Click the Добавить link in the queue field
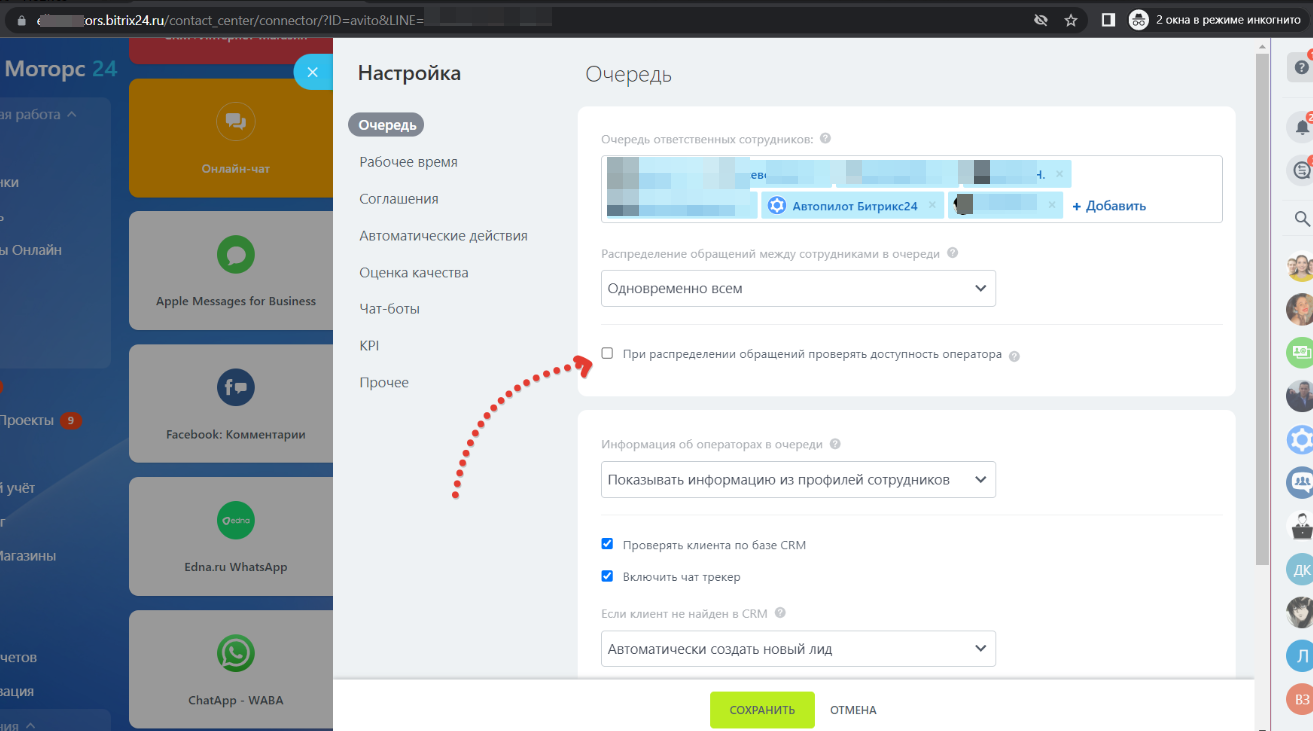The height and width of the screenshot is (731, 1313). click(1109, 206)
